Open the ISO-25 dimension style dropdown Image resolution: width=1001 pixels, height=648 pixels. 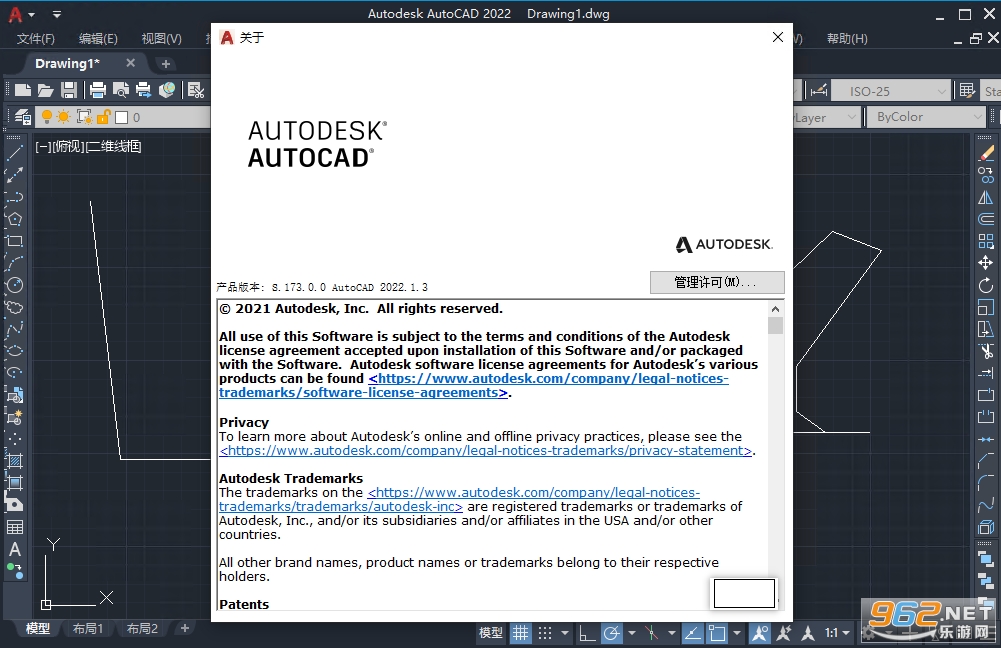point(893,91)
